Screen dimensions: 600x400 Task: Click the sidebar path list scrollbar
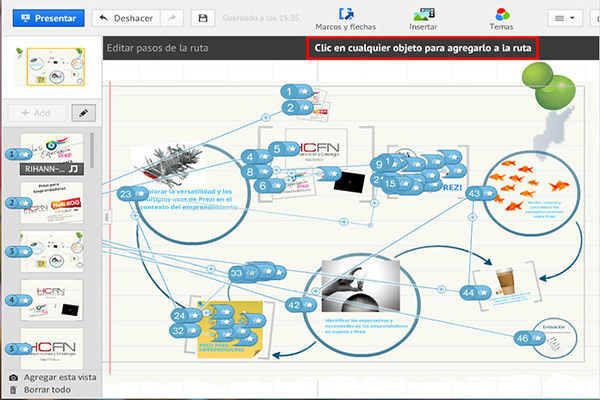[x=92, y=150]
